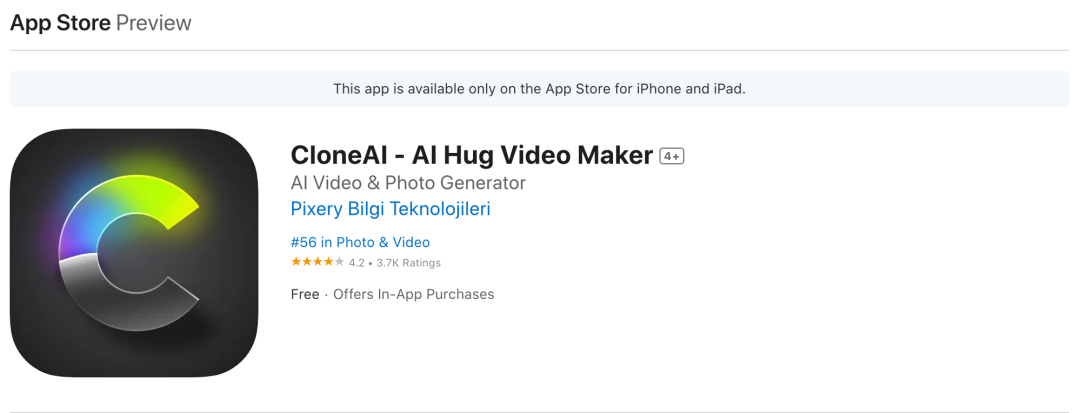The width and height of the screenshot is (1080, 413).
Task: Open the Pixery Bilgi Teknolojileri developer page
Action: click(391, 209)
